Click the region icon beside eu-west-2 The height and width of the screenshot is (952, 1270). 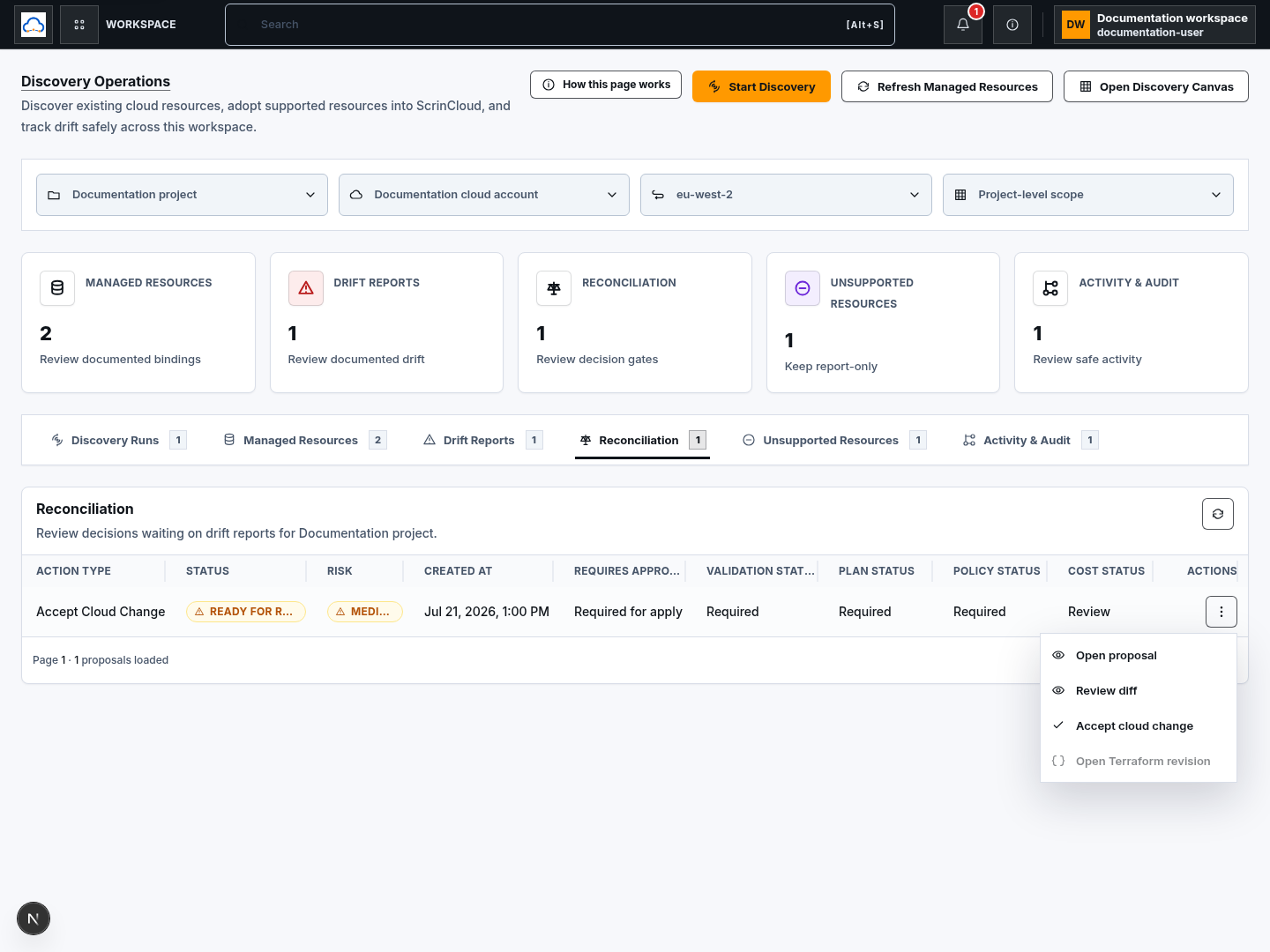658,195
